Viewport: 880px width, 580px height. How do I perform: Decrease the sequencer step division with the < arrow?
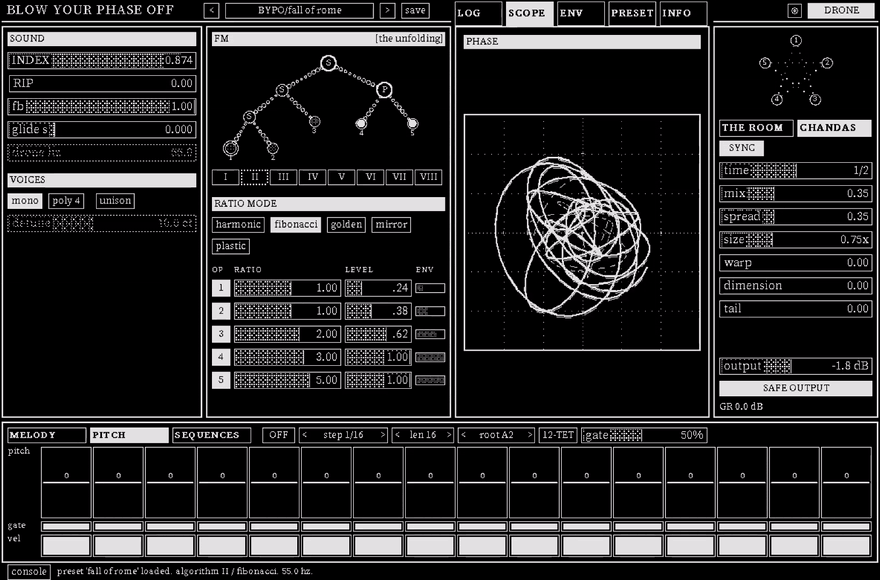[x=305, y=435]
